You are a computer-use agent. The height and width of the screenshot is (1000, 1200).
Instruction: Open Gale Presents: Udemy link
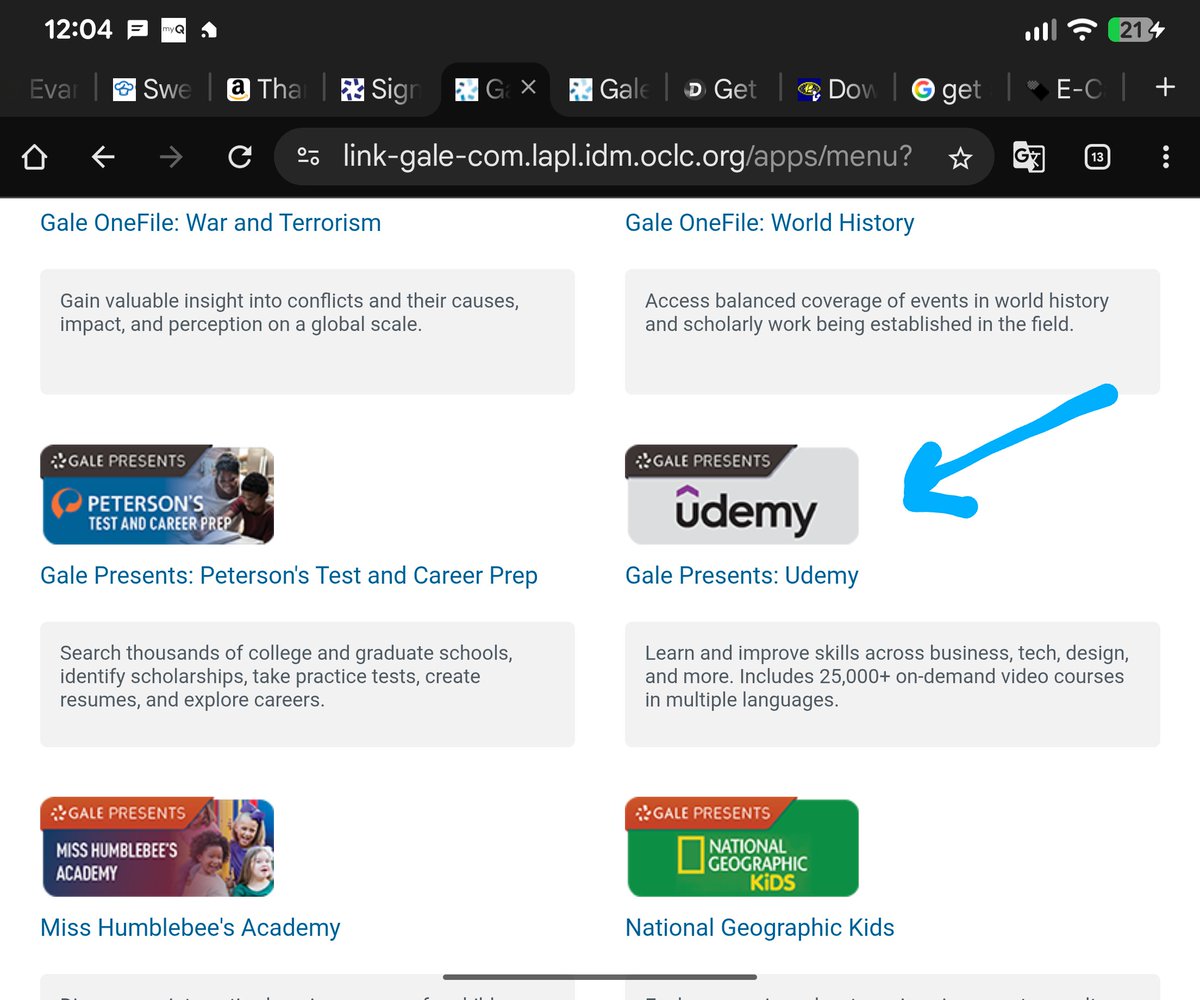(x=741, y=575)
